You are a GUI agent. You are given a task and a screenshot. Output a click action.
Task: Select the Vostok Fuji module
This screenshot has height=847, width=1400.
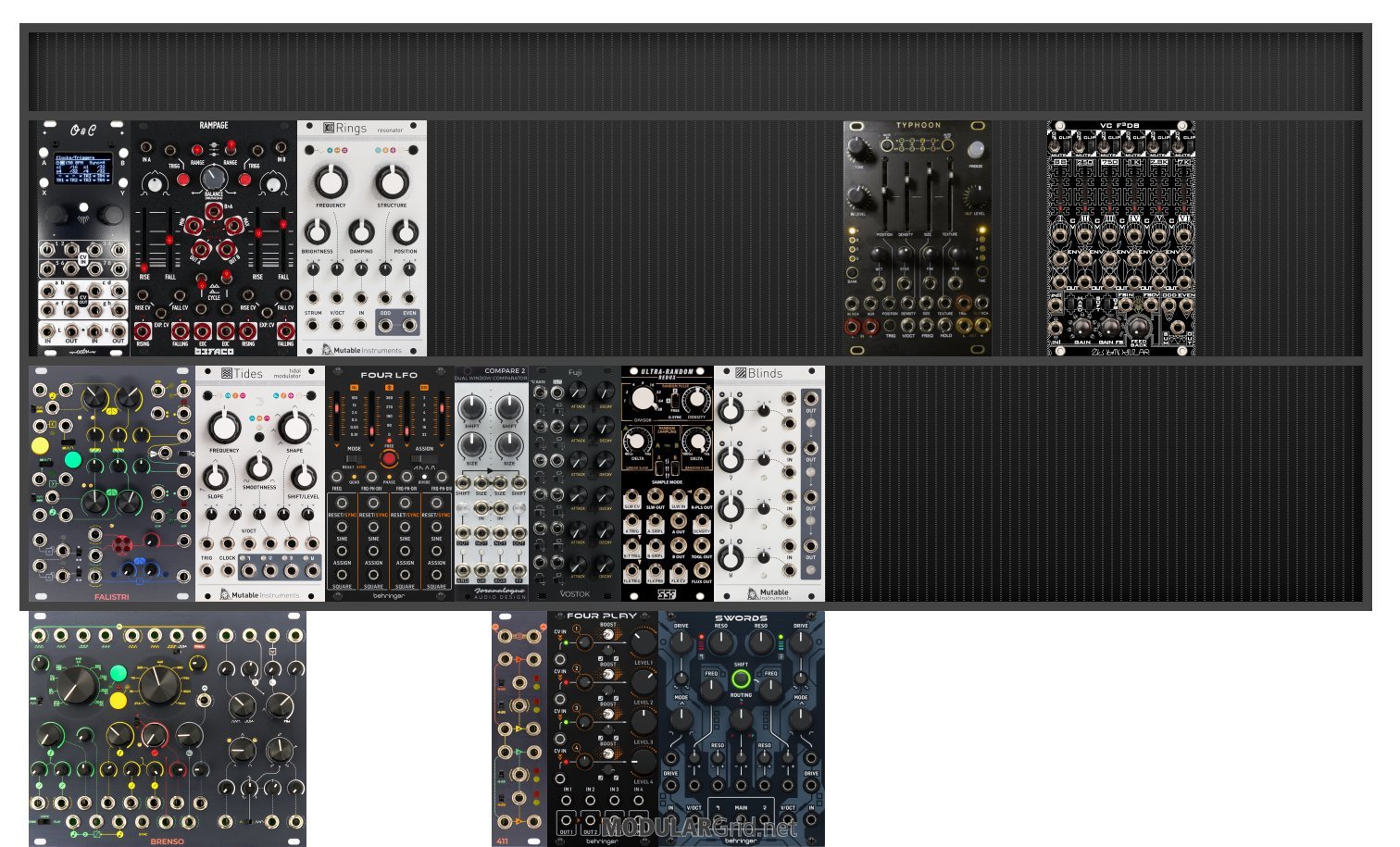574,483
